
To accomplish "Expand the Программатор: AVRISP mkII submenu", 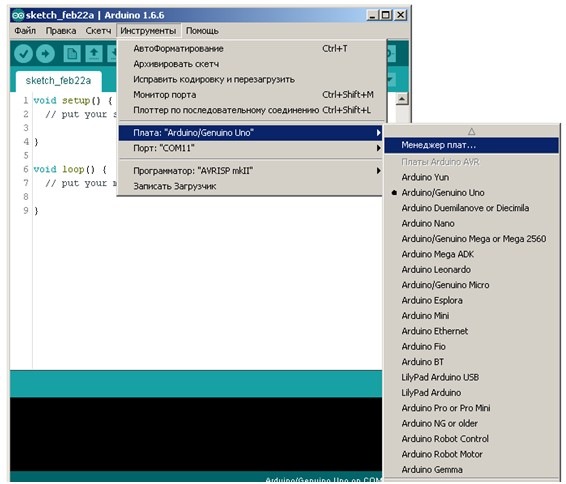I will [251, 171].
